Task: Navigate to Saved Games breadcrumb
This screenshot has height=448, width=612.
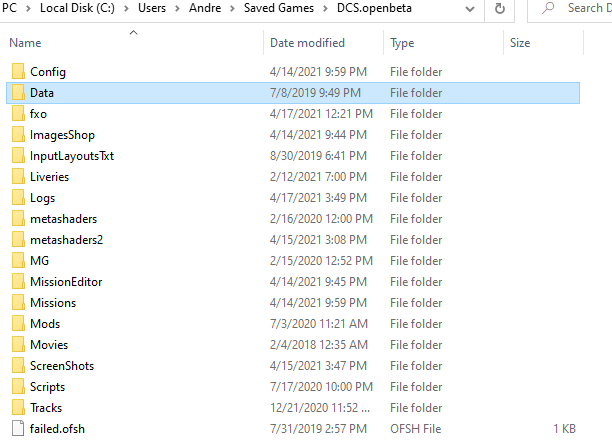Action: (x=279, y=8)
